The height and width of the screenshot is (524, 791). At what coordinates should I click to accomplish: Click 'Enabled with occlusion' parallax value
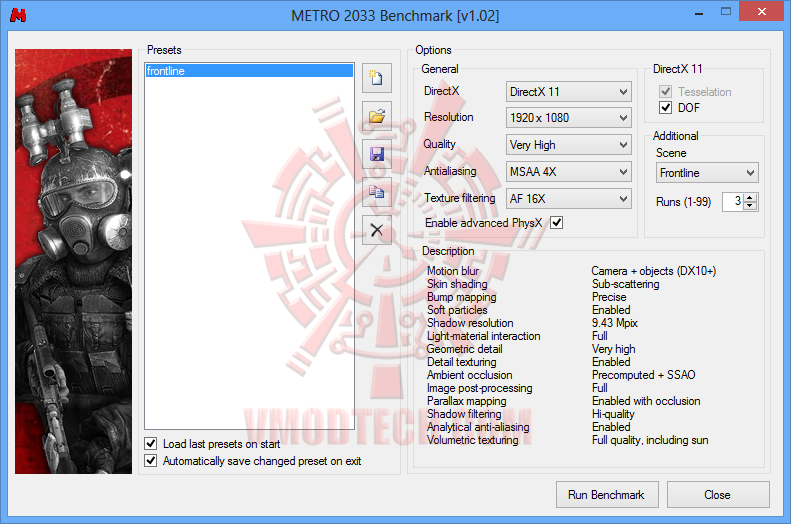point(646,401)
